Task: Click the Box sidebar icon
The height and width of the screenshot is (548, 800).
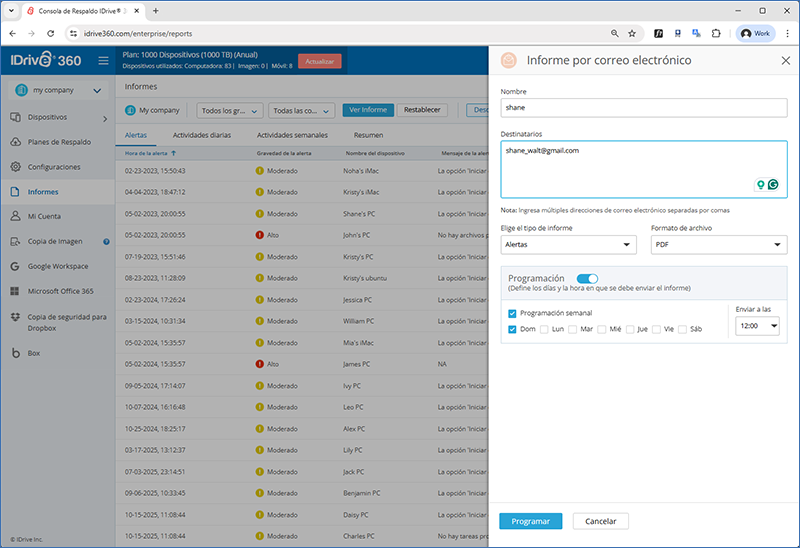Action: [x=16, y=353]
